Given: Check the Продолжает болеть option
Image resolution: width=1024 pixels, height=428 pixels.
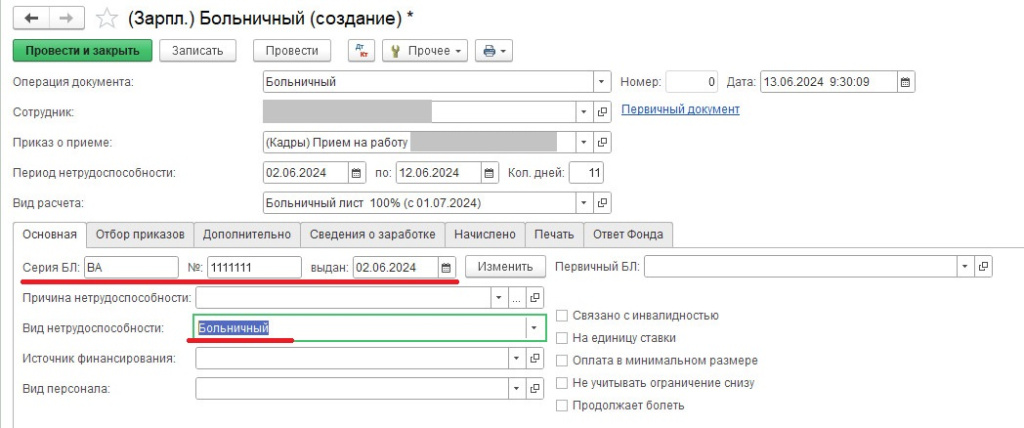Looking at the screenshot, I should click(562, 405).
